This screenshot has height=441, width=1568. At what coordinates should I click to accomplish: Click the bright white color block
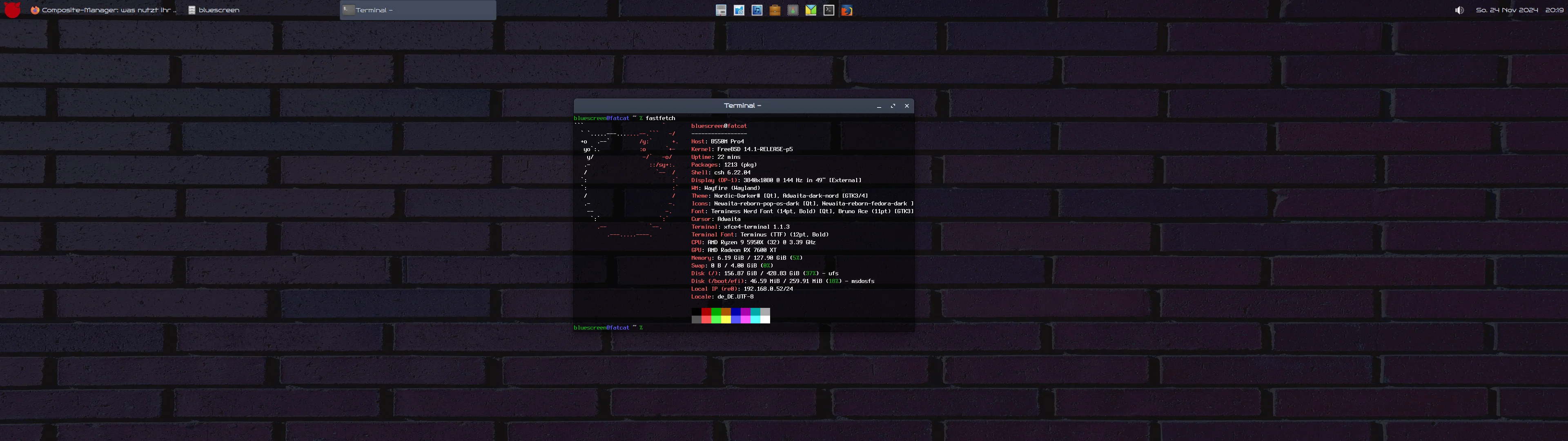point(765,319)
